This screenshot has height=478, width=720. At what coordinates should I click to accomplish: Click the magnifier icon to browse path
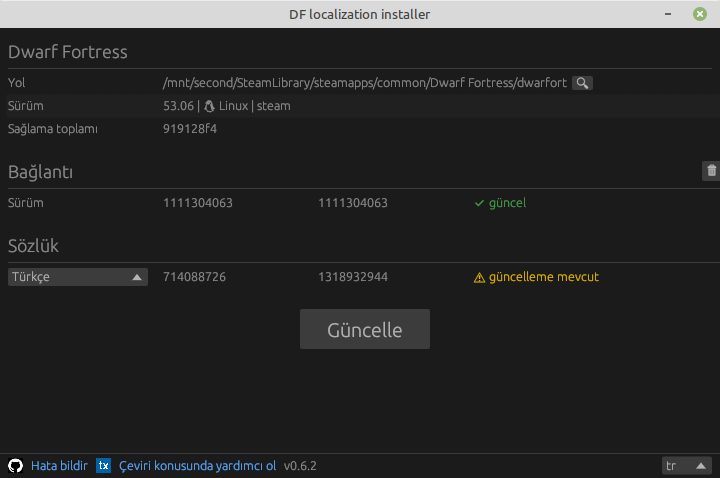[x=582, y=83]
